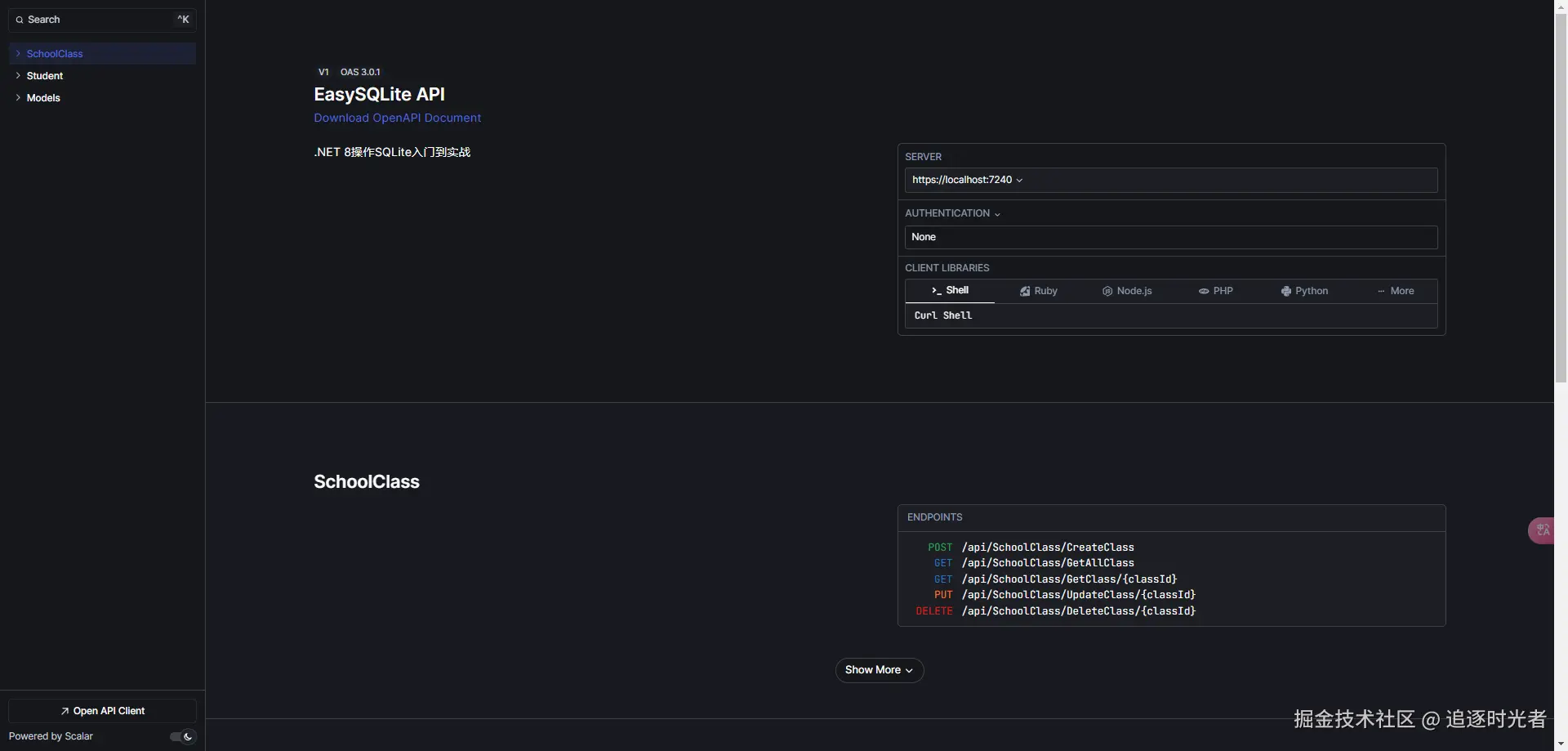This screenshot has height=751, width=1568.
Task: Click the Ruby gem icon
Action: coord(1025,292)
